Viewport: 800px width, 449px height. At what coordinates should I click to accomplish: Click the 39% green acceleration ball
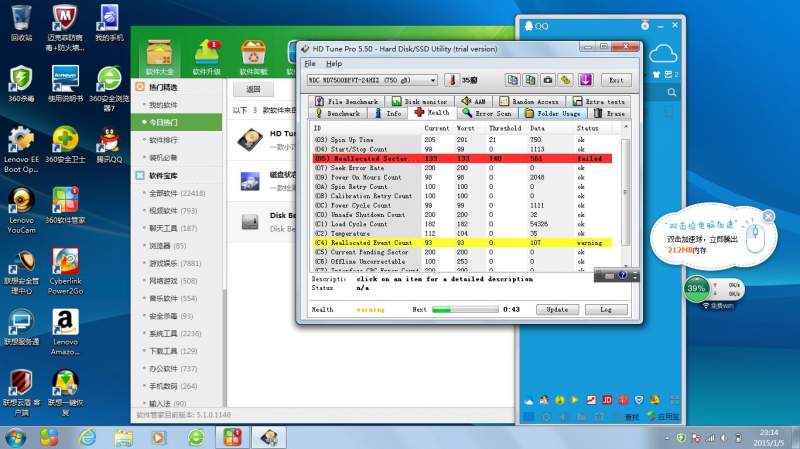(696, 288)
